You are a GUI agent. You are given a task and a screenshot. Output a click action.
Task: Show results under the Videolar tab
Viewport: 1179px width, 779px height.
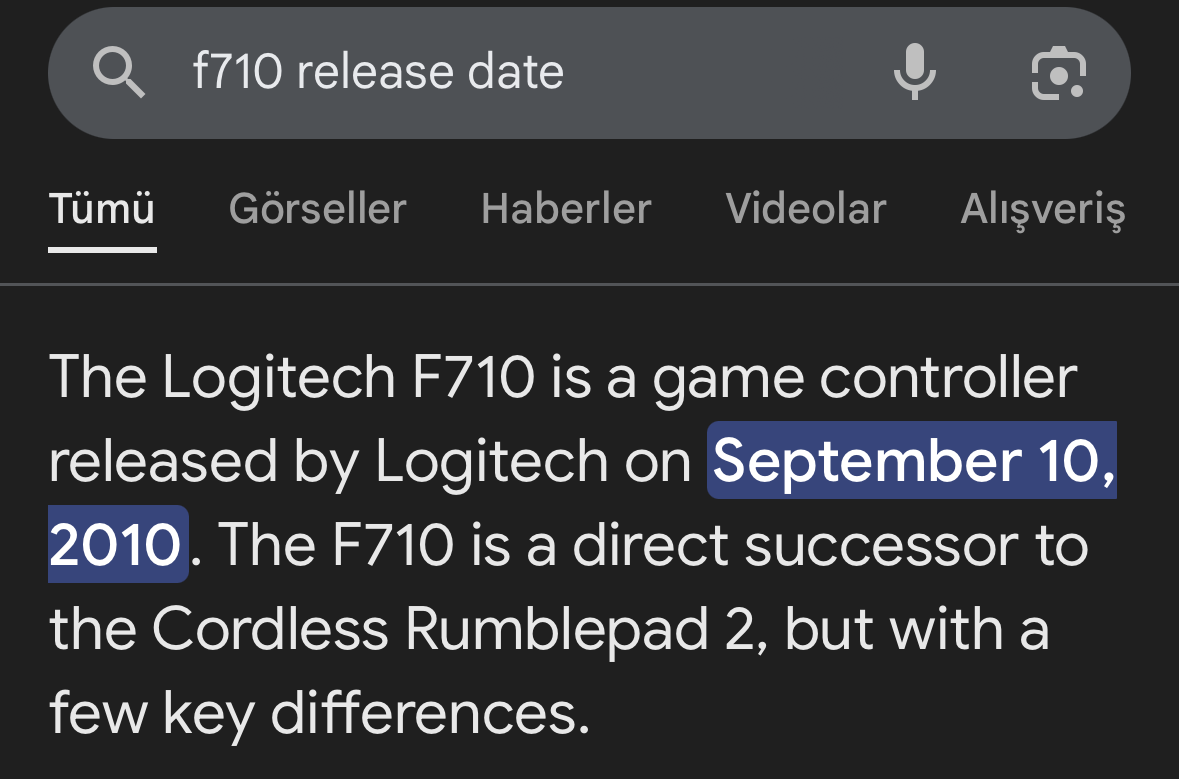[x=806, y=209]
